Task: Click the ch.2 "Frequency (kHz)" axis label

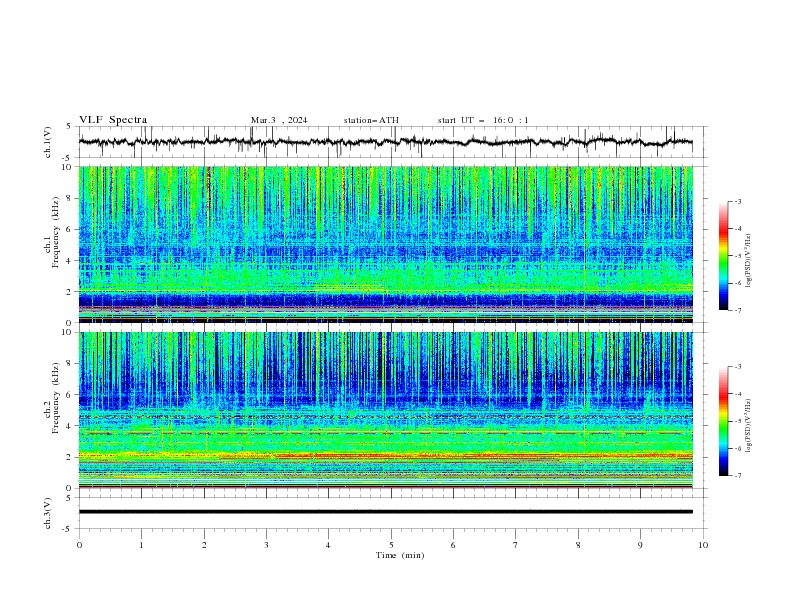Action: click(56, 398)
